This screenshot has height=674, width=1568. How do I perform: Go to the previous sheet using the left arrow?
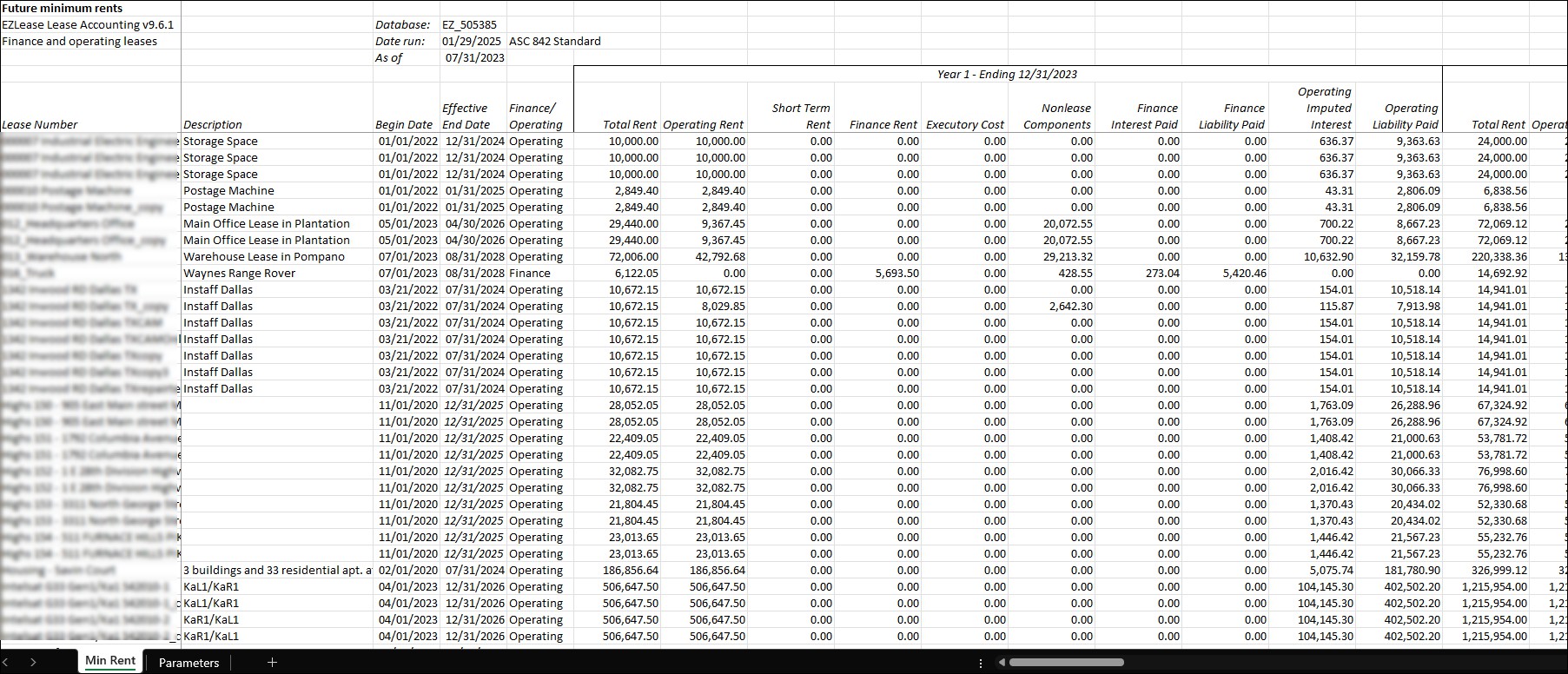coord(7,662)
